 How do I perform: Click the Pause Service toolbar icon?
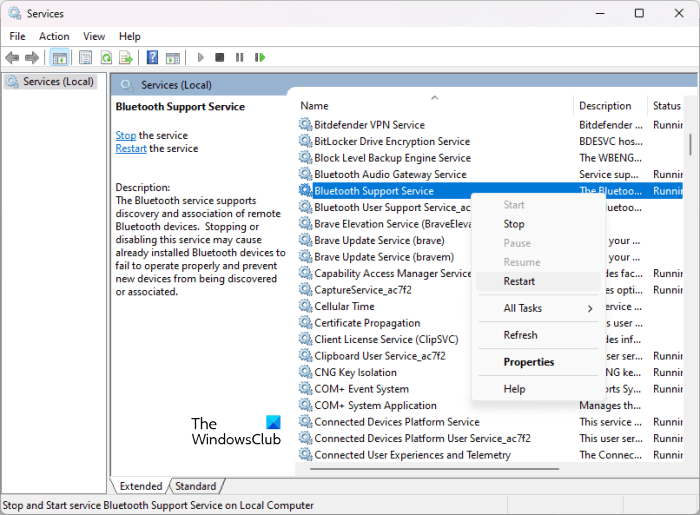[239, 58]
